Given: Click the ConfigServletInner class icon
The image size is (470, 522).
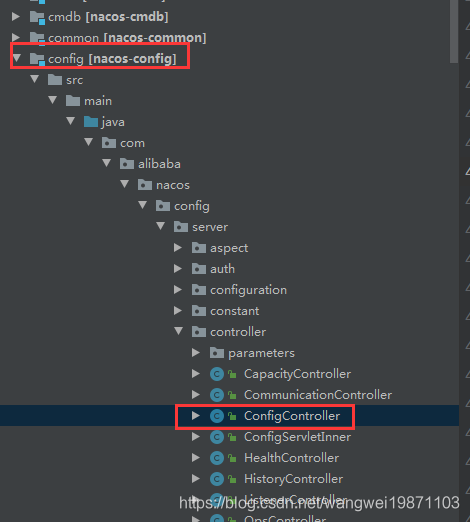Looking at the screenshot, I should tap(217, 437).
